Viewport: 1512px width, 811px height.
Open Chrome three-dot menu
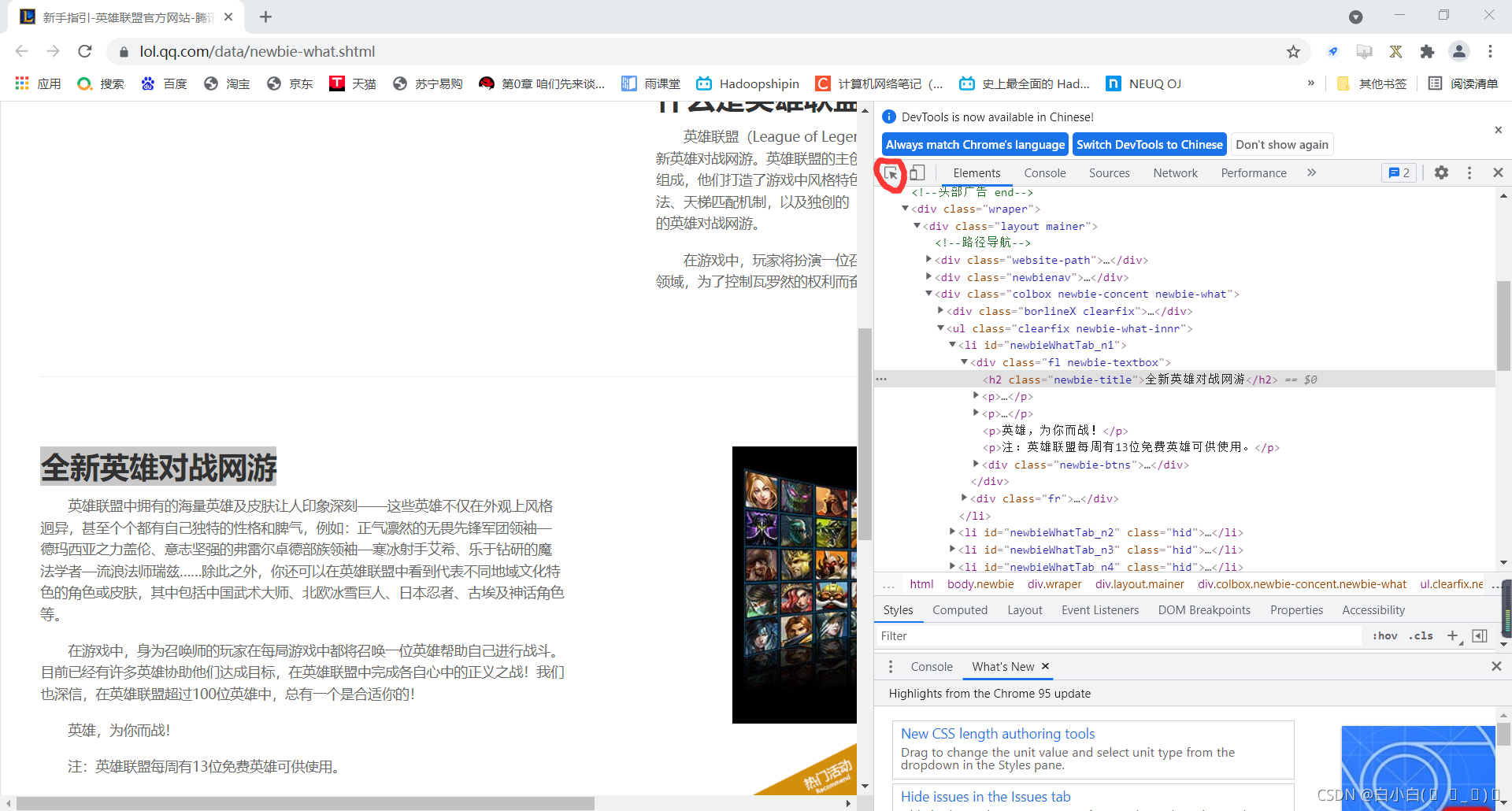point(1490,51)
